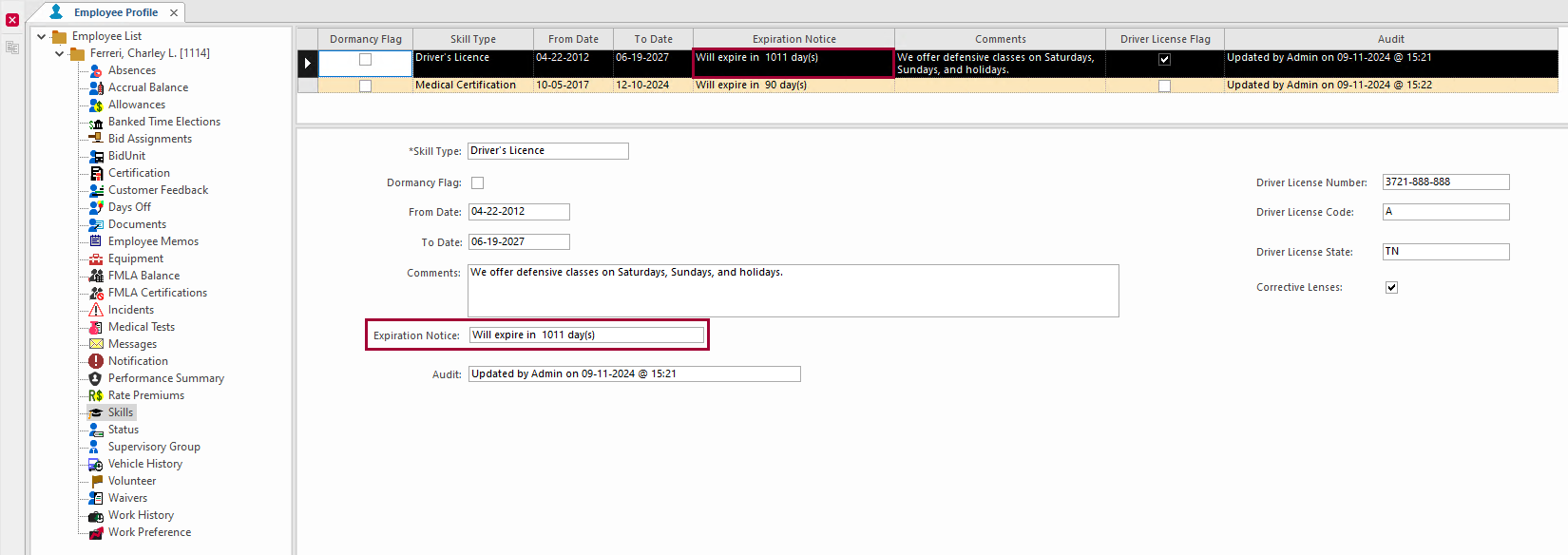The image size is (1568, 555).
Task: Select the 10-05-2017 From Date cell
Action: pos(573,86)
